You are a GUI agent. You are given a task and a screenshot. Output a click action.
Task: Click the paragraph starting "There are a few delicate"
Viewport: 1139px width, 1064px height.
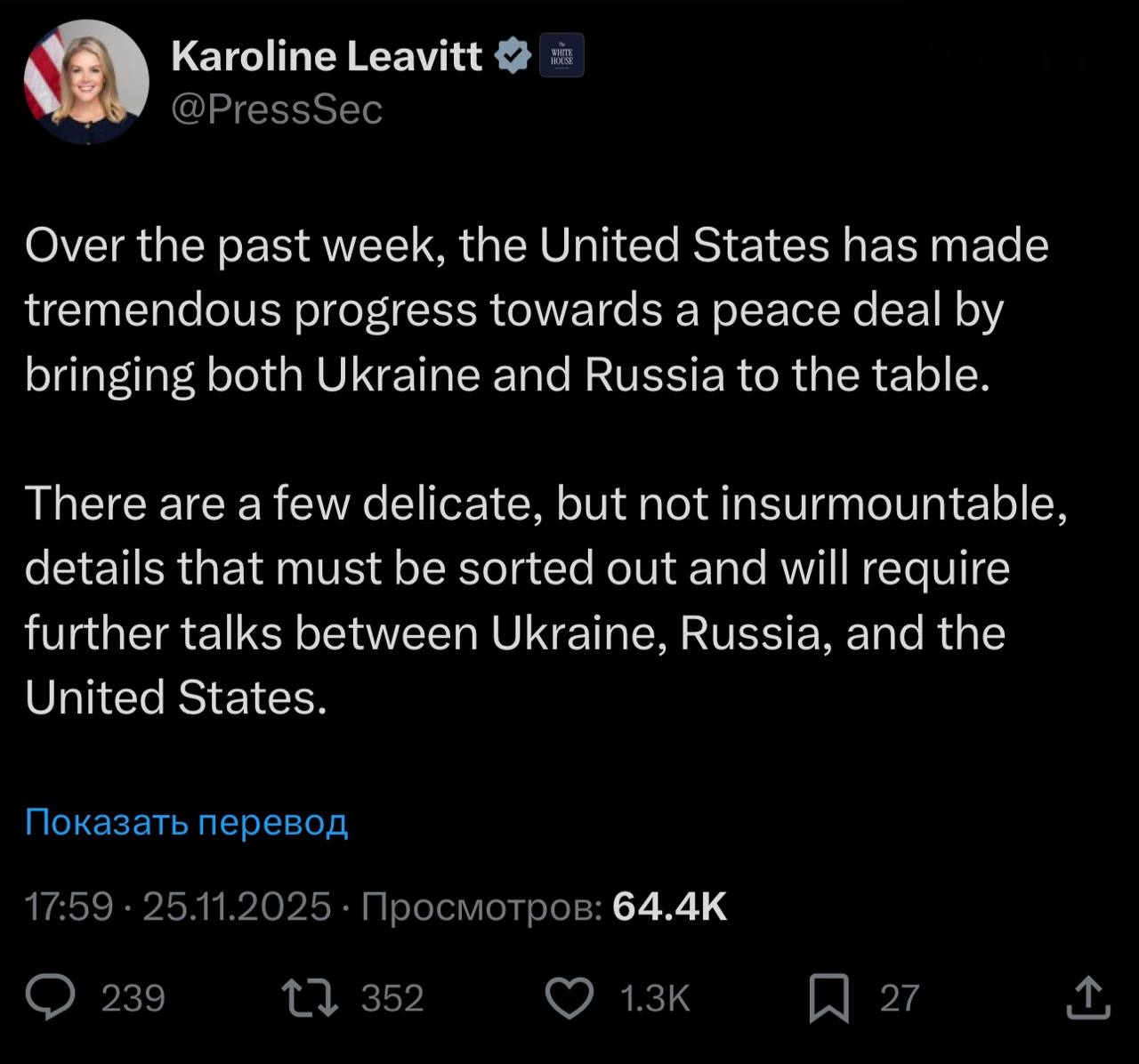point(545,600)
